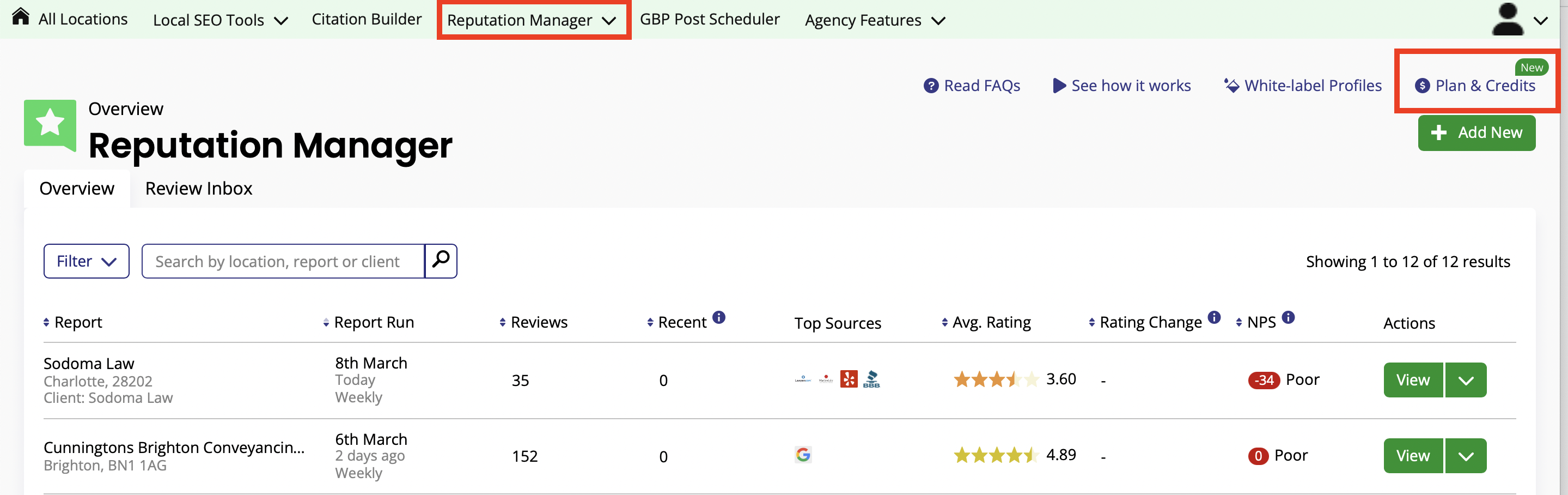Click the Sodoma Law report name

[x=89, y=364]
